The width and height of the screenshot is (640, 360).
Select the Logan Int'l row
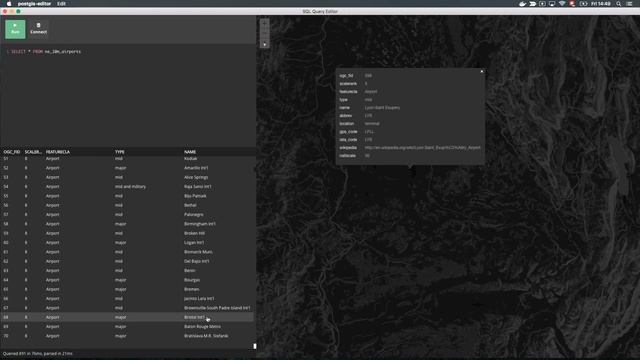tap(127, 242)
